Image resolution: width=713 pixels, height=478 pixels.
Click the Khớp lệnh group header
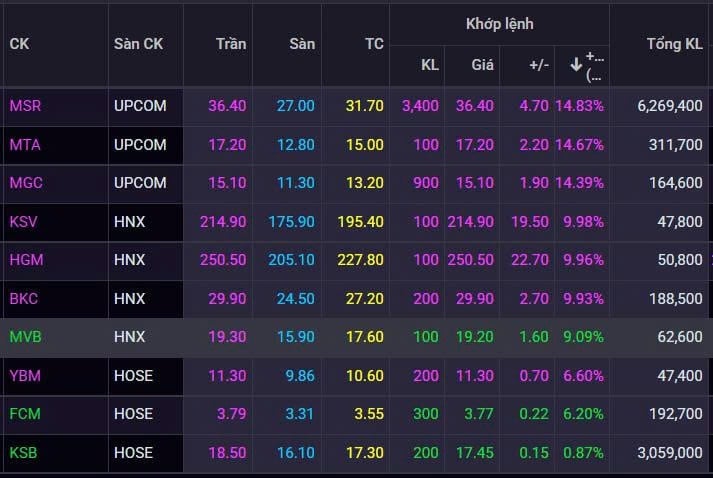coord(500,23)
